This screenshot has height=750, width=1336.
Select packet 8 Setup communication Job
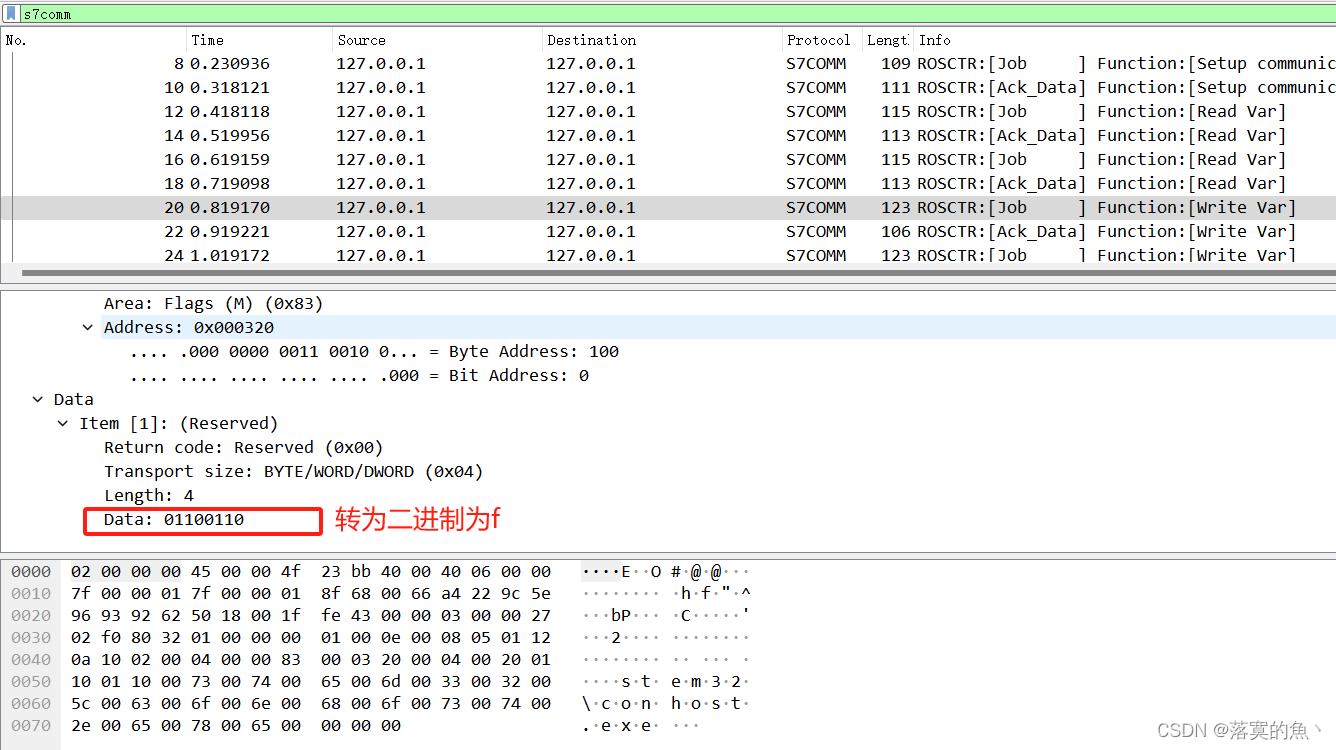tap(668, 63)
